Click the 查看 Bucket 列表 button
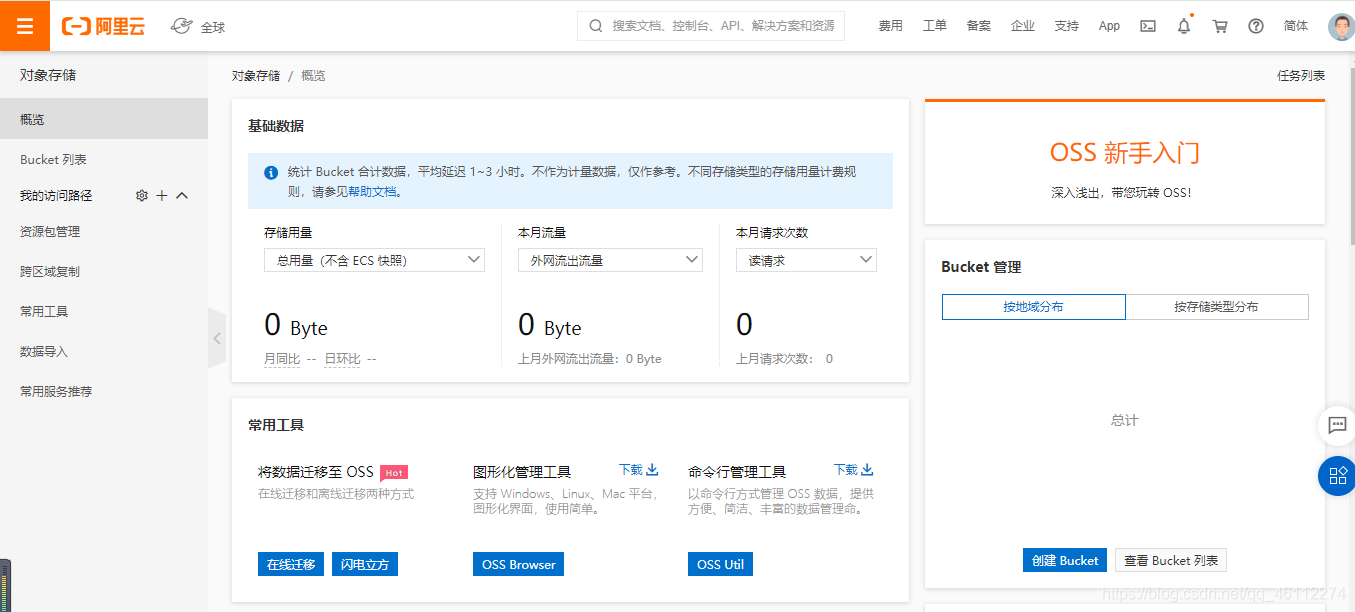1355x612 pixels. click(1171, 560)
